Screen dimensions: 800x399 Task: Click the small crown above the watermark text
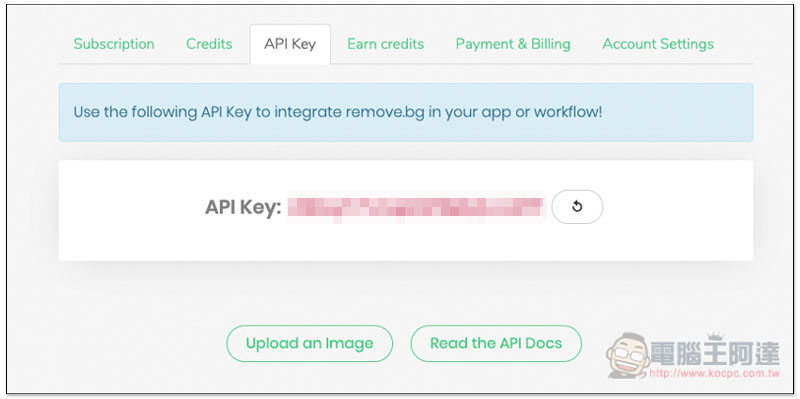coord(715,336)
